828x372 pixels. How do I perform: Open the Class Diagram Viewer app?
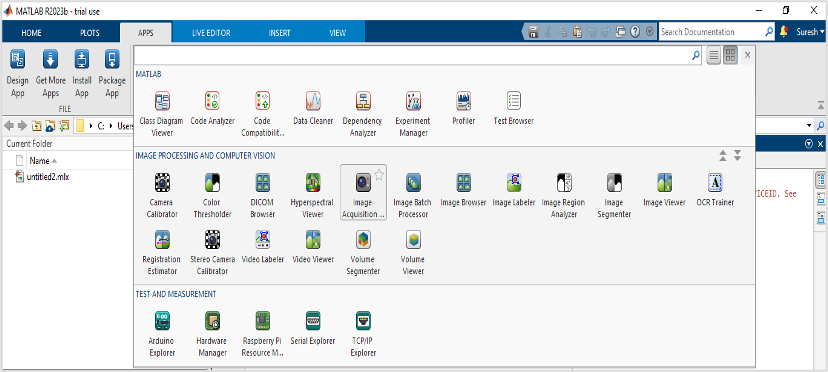point(161,113)
